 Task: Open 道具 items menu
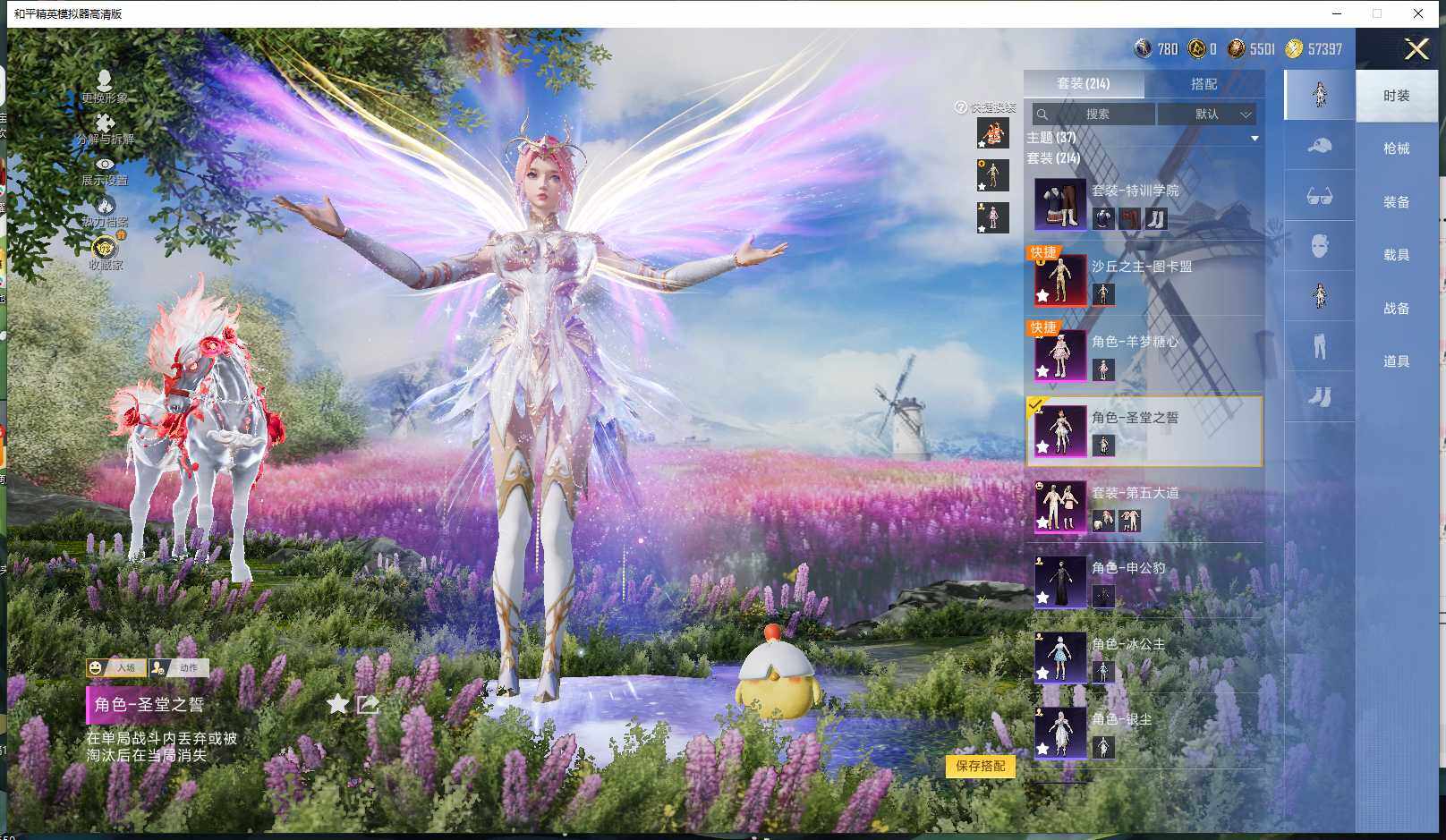(1396, 361)
